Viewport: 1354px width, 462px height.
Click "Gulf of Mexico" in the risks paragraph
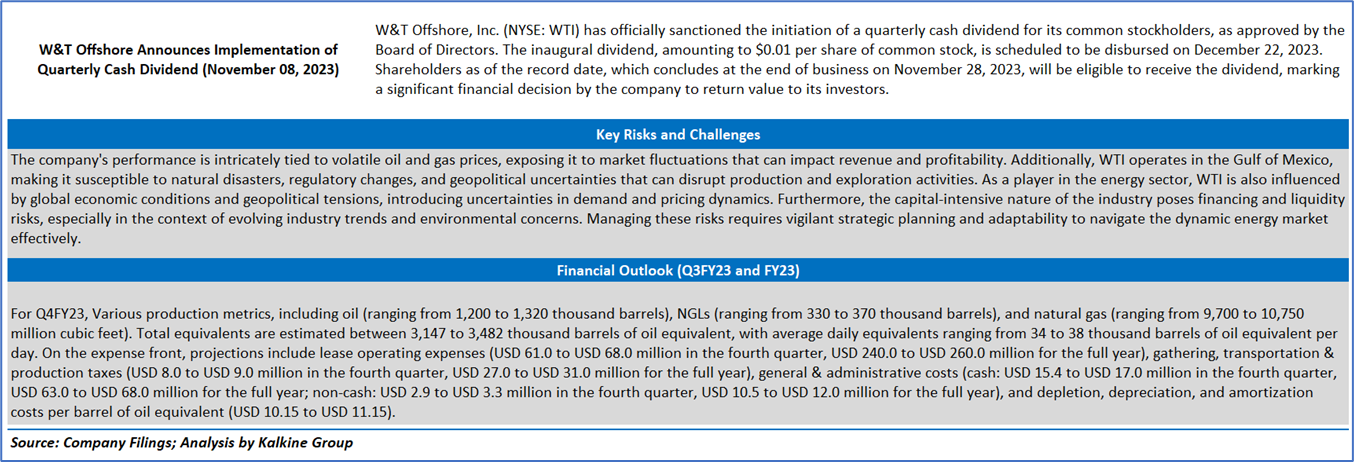(1279, 160)
